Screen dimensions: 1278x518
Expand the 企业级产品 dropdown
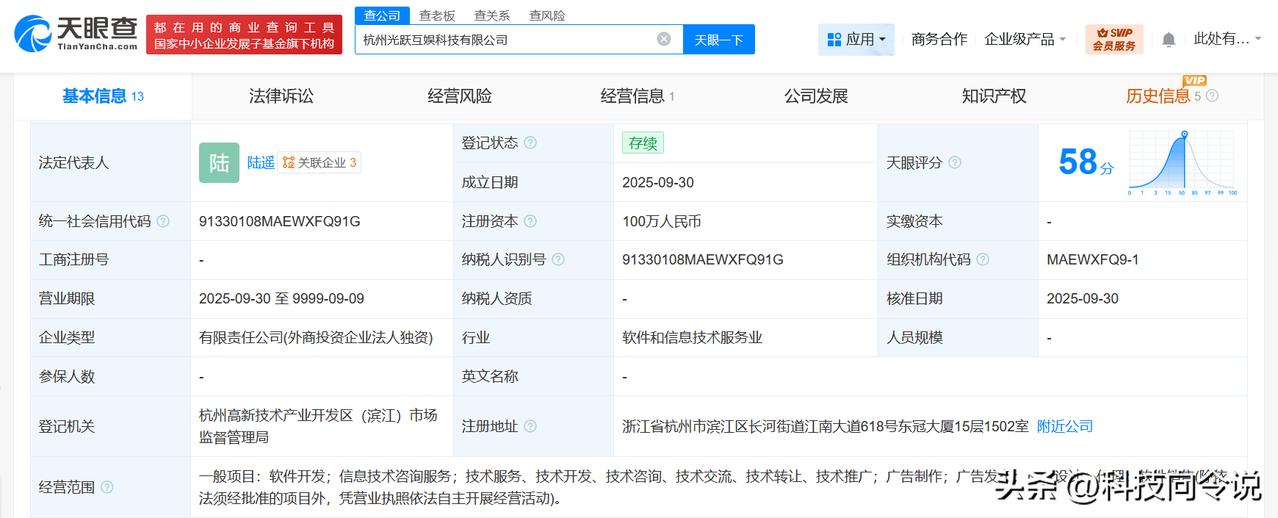[1025, 39]
